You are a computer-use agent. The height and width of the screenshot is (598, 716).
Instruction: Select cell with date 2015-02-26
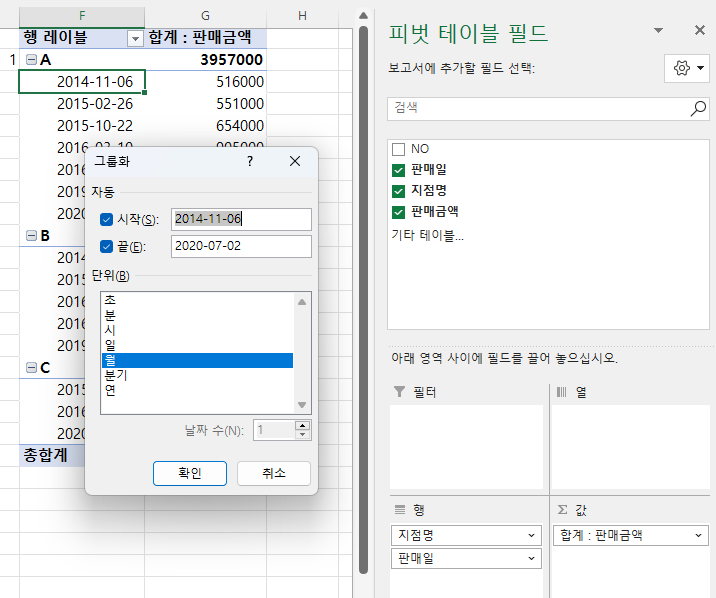point(82,104)
